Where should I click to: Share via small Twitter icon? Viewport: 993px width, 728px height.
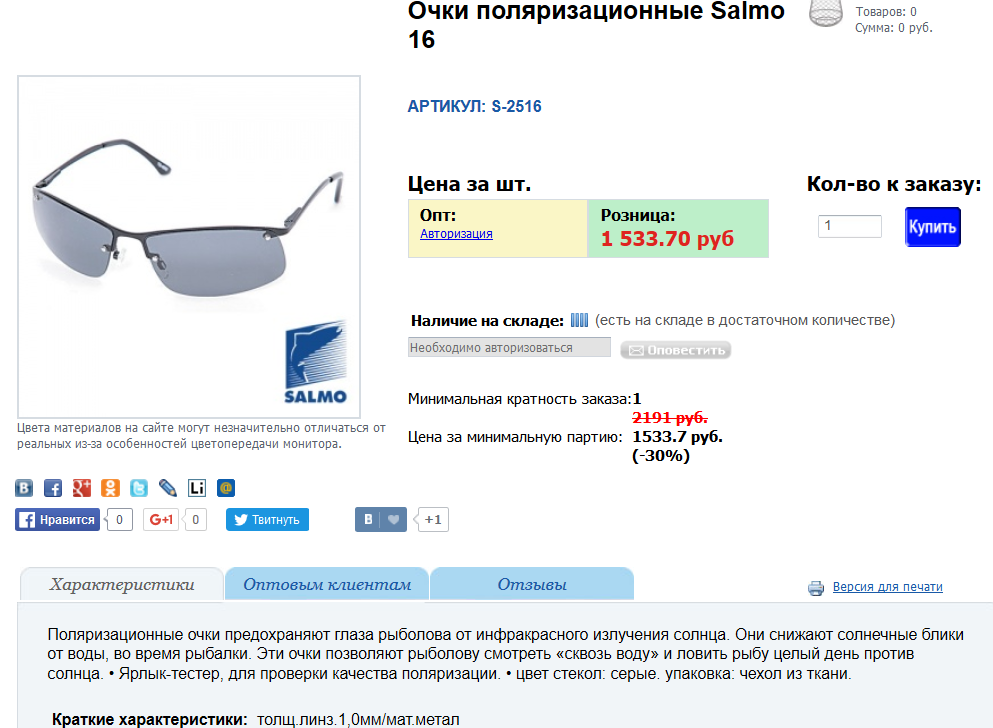(x=139, y=488)
